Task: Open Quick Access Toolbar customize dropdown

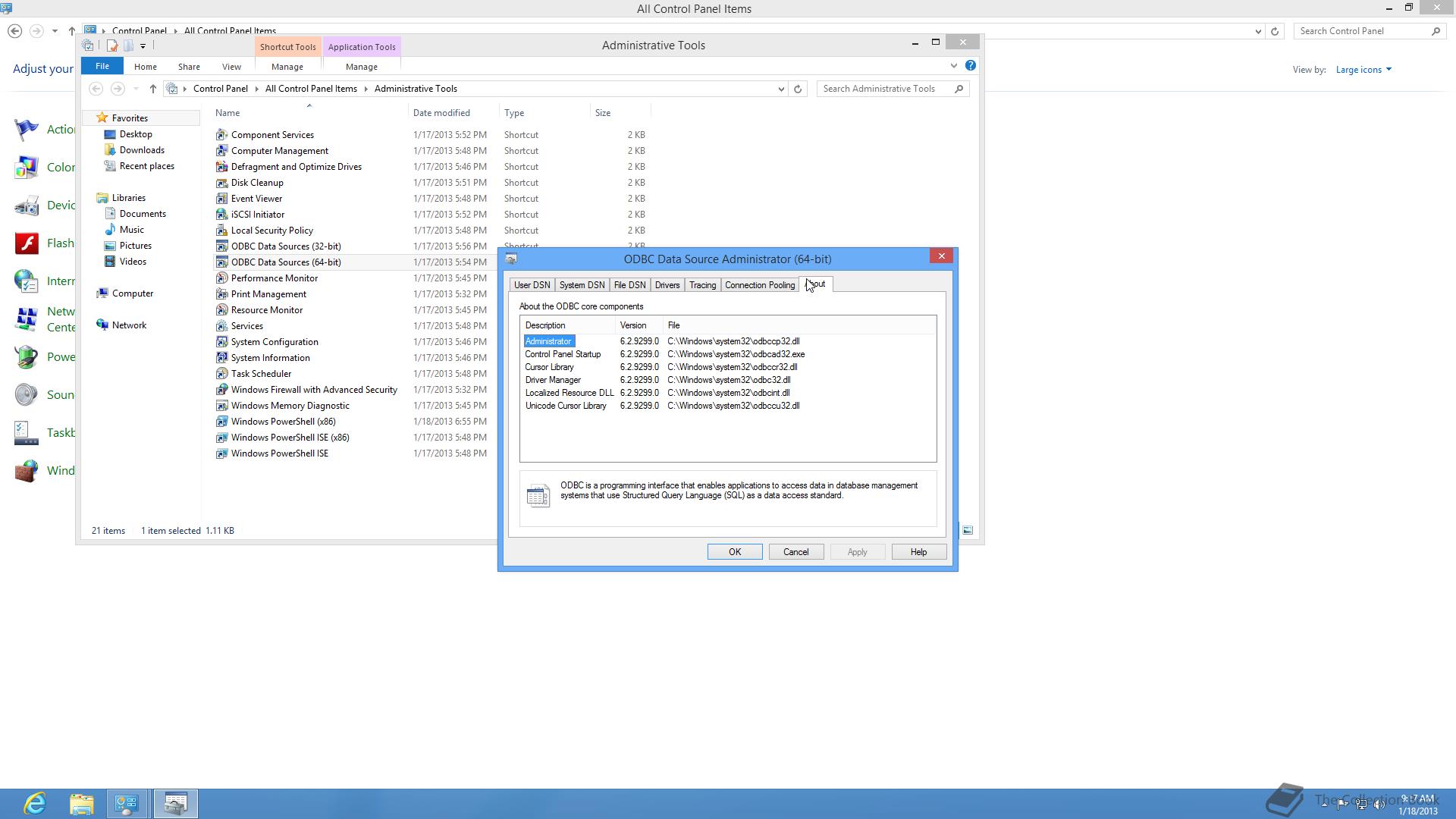Action: 143,46
